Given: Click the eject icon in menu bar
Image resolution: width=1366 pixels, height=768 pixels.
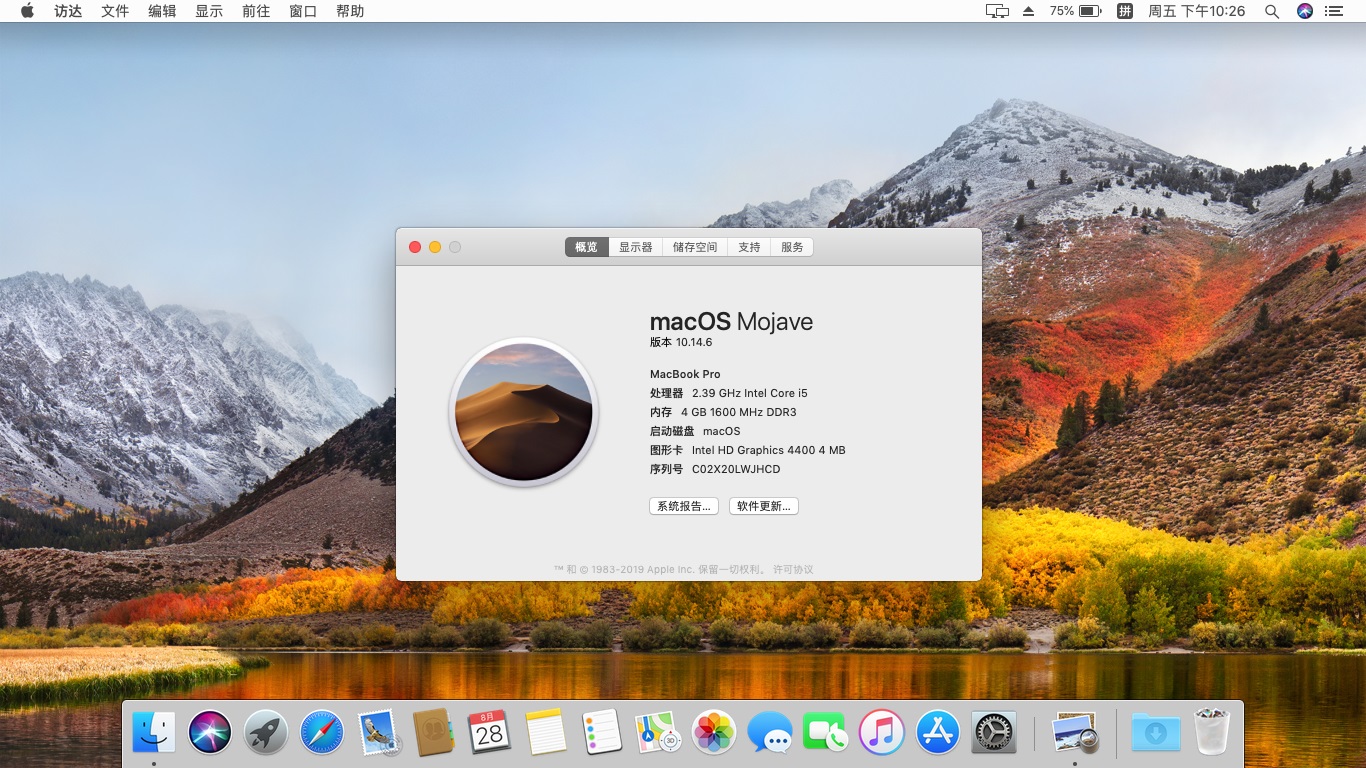Looking at the screenshot, I should (x=1029, y=11).
